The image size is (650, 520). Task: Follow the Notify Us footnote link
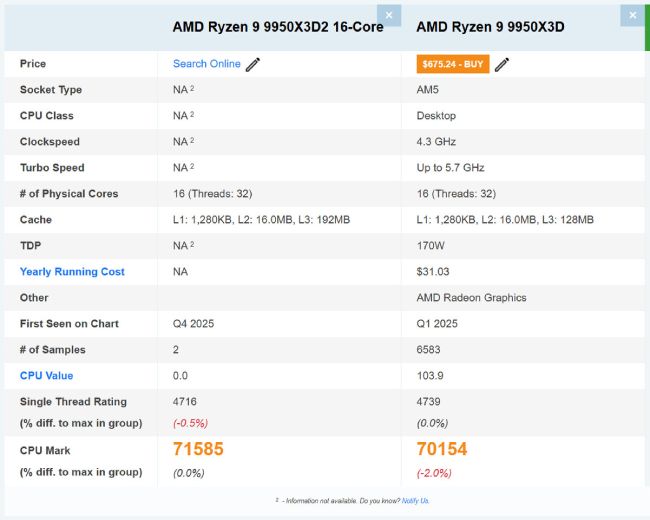pos(416,501)
